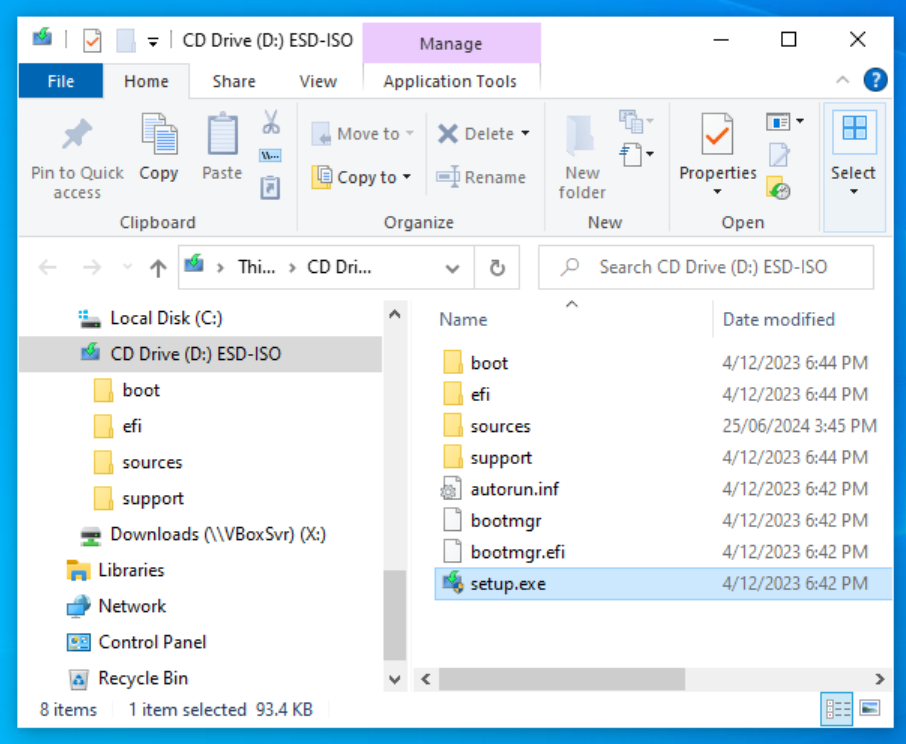Open the Delete dropdown arrow
Viewport: 906px width, 744px height.
525,133
